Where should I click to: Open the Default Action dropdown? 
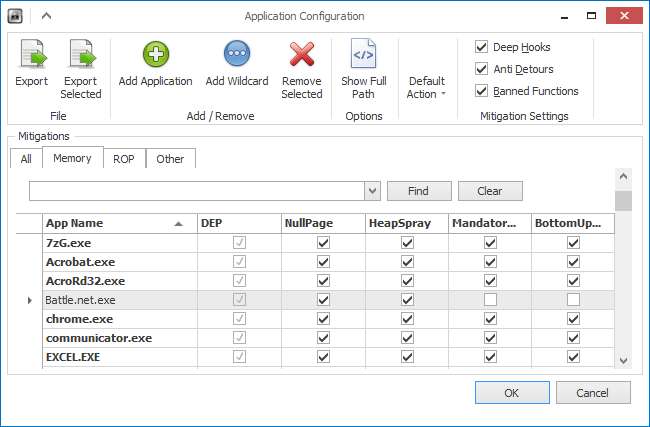427,87
